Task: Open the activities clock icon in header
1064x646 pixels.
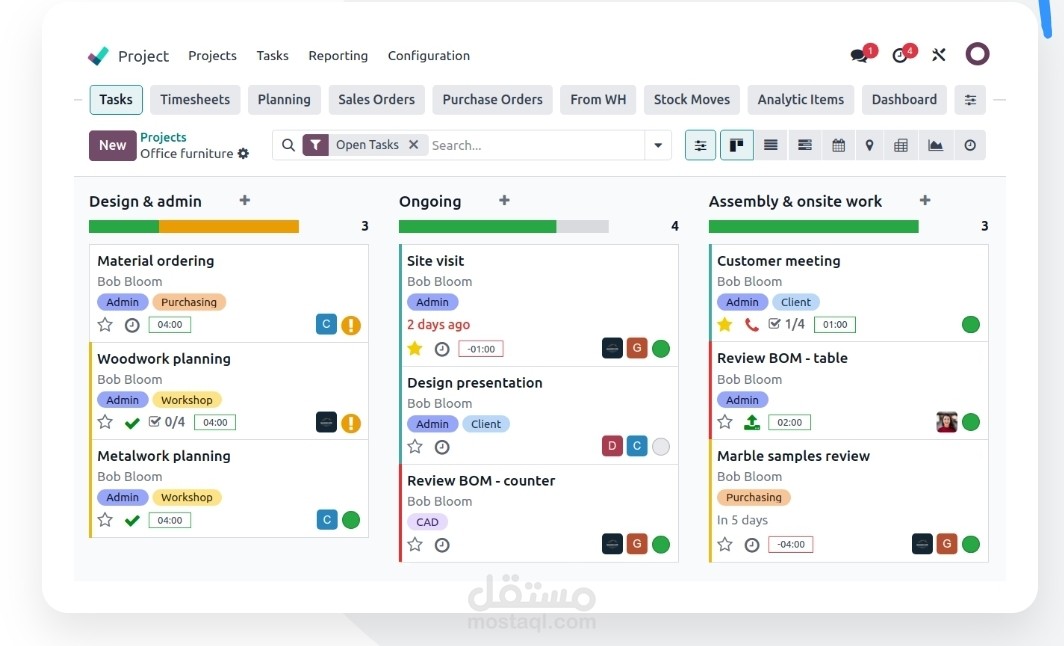Action: pyautogui.click(x=900, y=55)
